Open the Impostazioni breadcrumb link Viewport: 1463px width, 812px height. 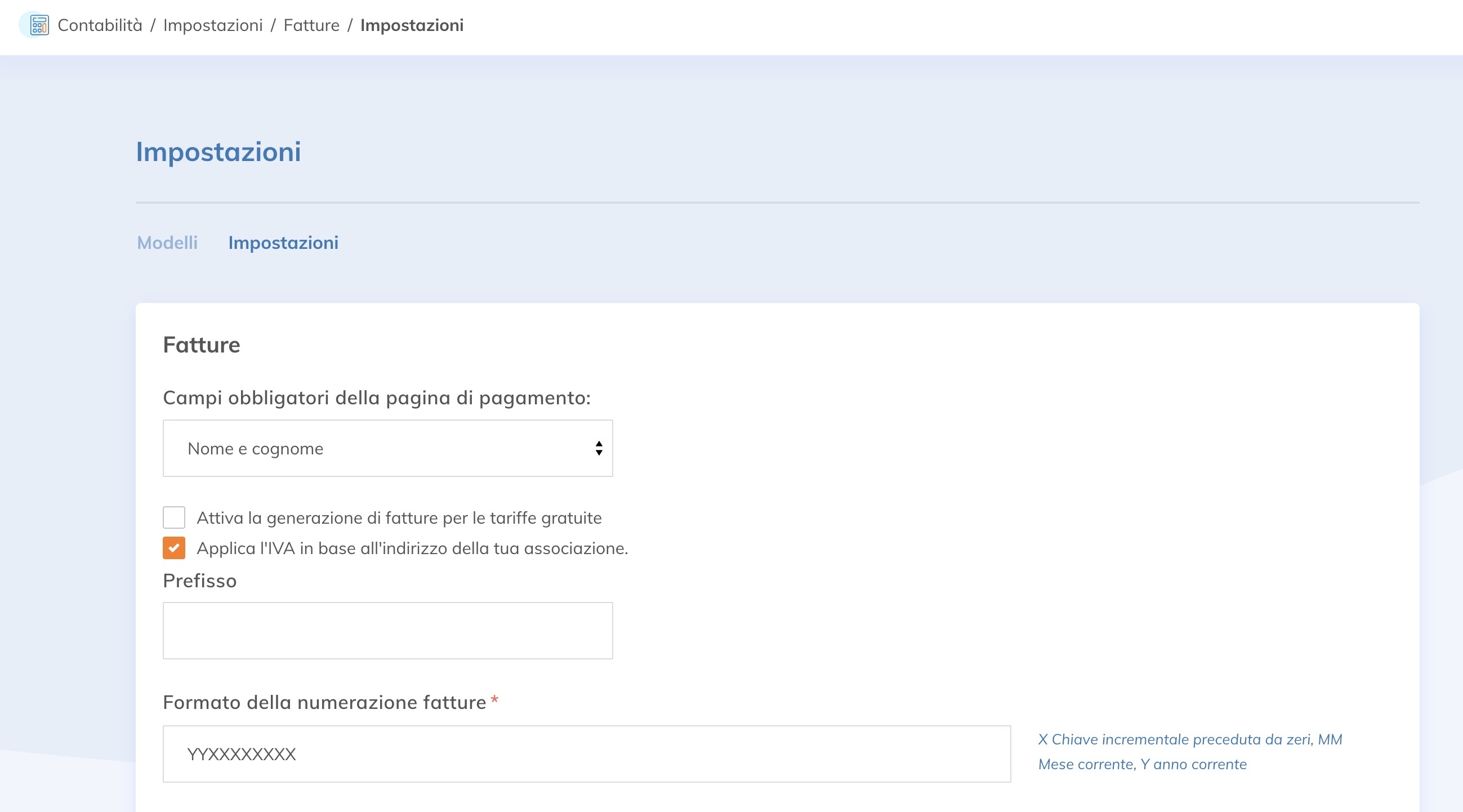[x=213, y=25]
